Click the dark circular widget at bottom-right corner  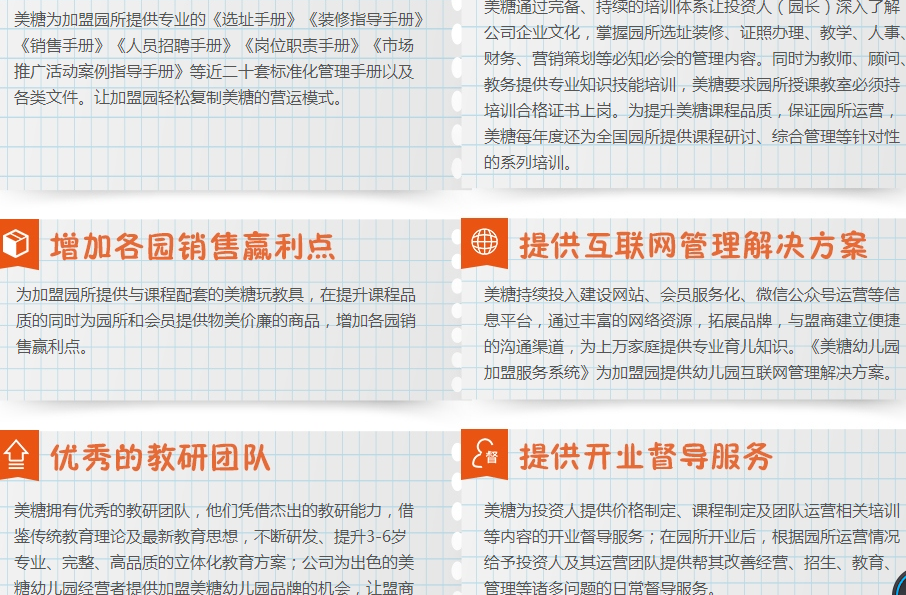point(898,583)
